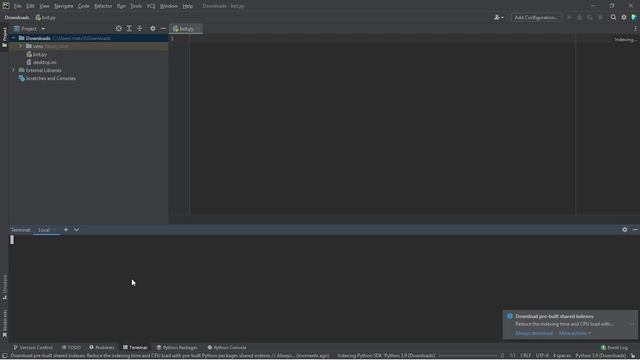Click Always download link in notification

[x=534, y=333]
